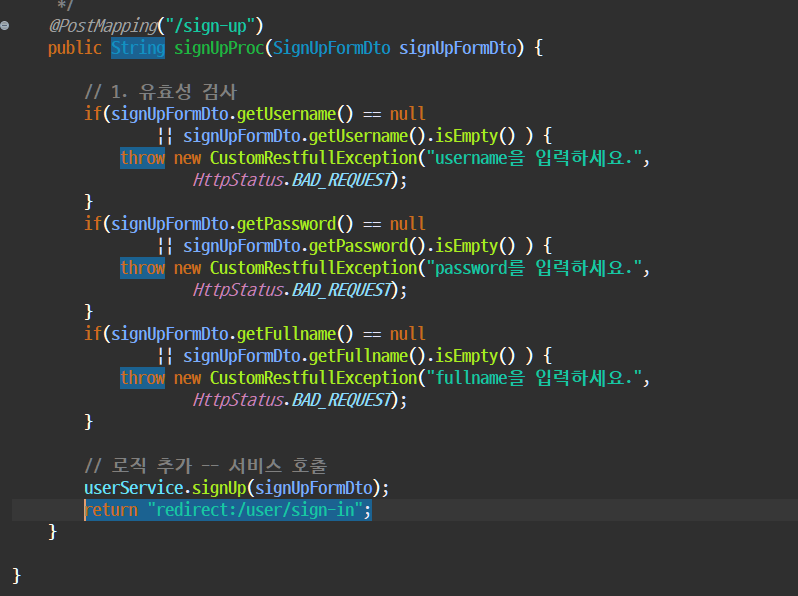The image size is (798, 596).
Task: Click getFullname().isEmpty() call
Action: (x=412, y=356)
